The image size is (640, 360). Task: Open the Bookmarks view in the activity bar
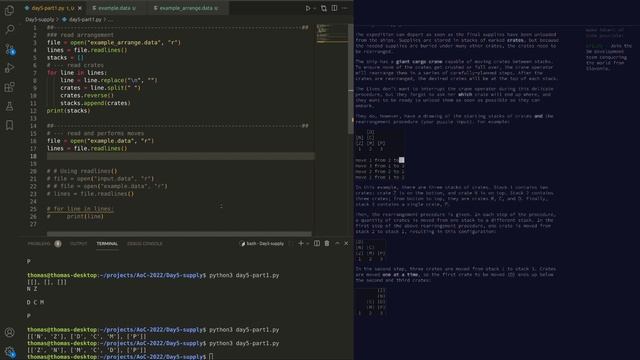click(x=9, y=125)
